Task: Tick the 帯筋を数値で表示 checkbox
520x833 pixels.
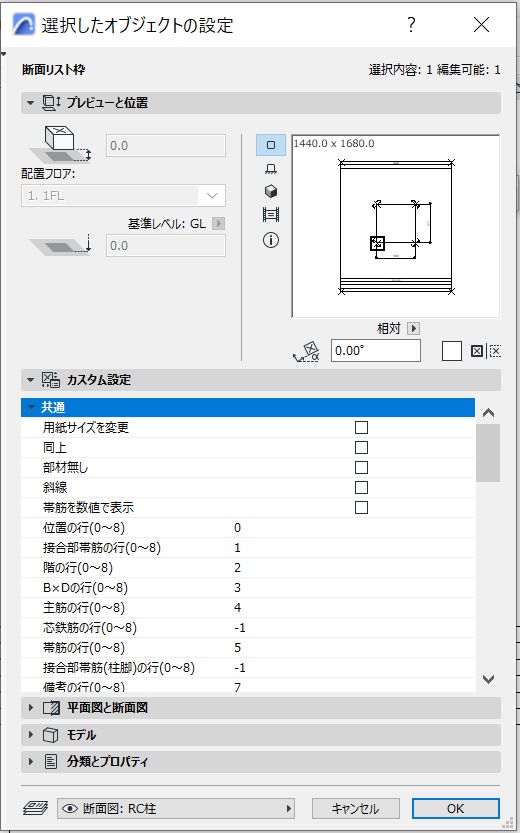Action: tap(361, 508)
